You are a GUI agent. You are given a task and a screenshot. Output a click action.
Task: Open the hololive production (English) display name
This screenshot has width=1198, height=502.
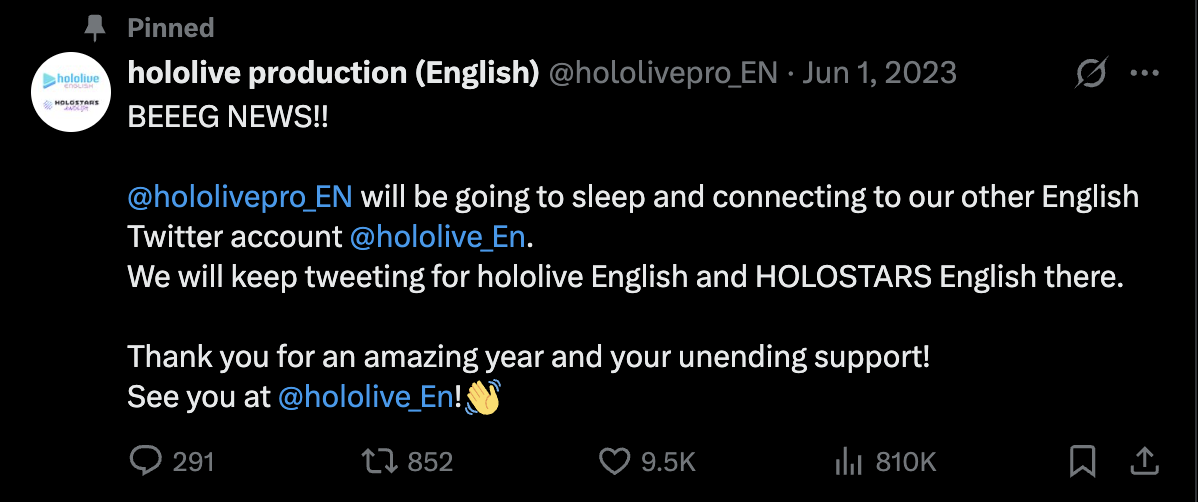click(x=334, y=72)
